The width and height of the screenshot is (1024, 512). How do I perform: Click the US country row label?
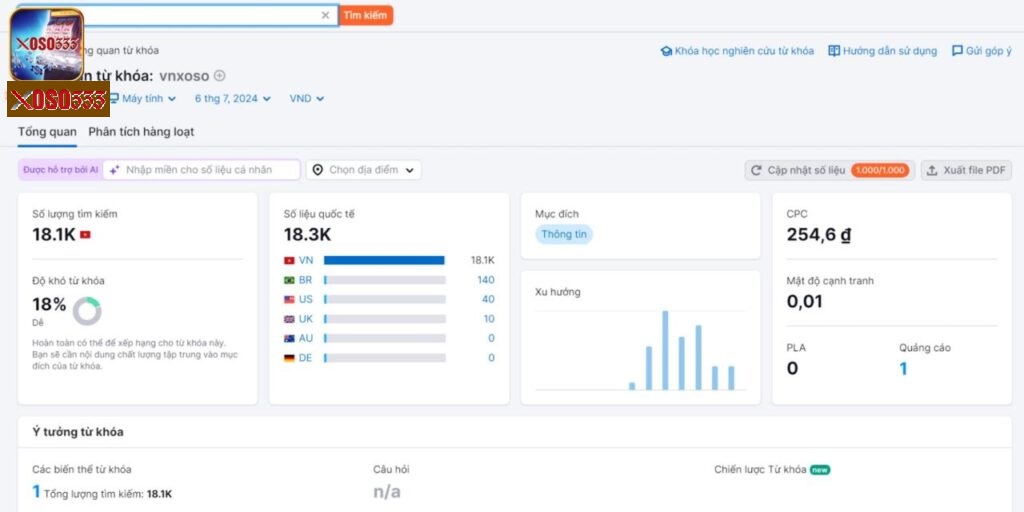[x=306, y=299]
